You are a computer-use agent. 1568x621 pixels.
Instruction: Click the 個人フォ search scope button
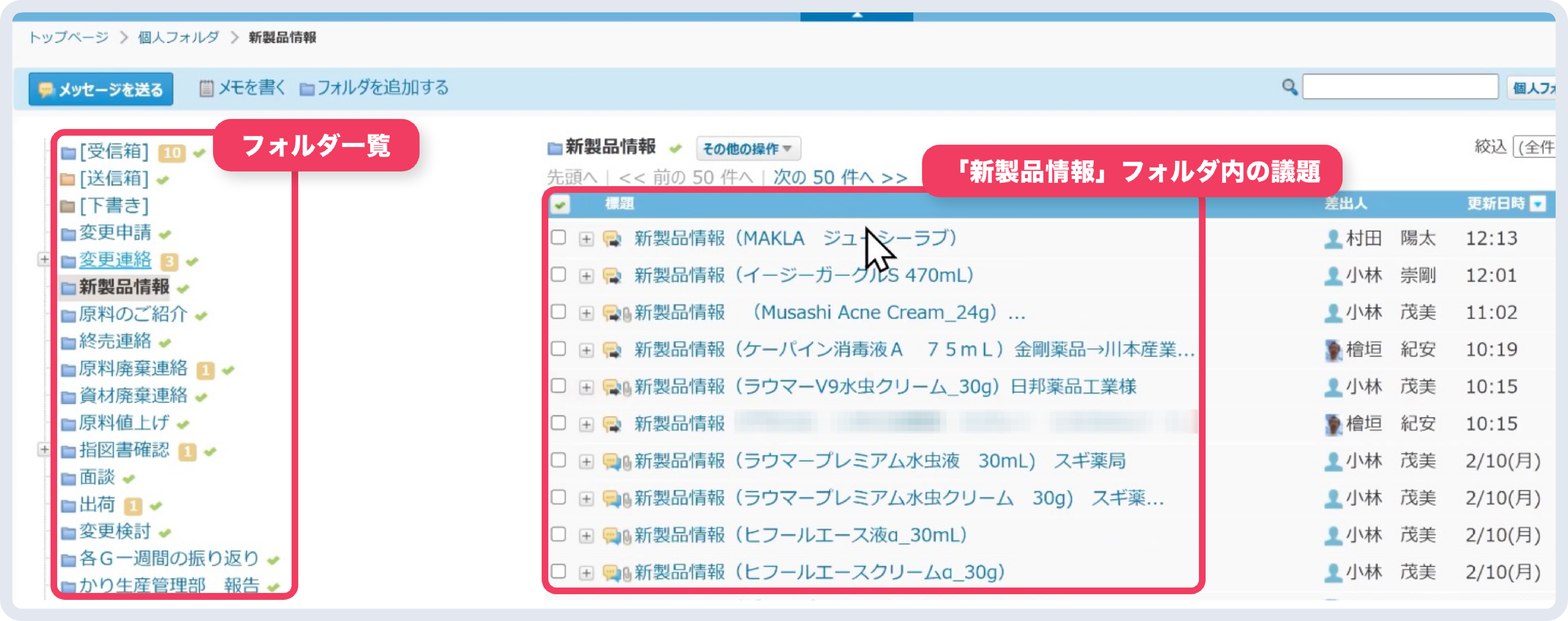point(1531,88)
